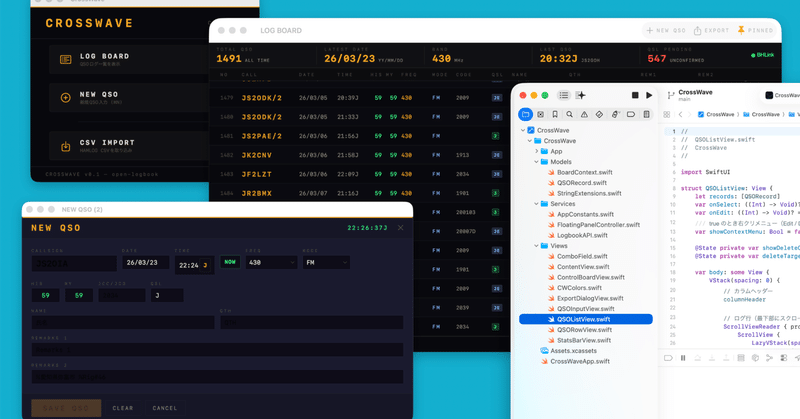Image resolution: width=800 pixels, height=419 pixels.
Task: Open the FREQ dropdown showing 430
Action: pos(271,263)
